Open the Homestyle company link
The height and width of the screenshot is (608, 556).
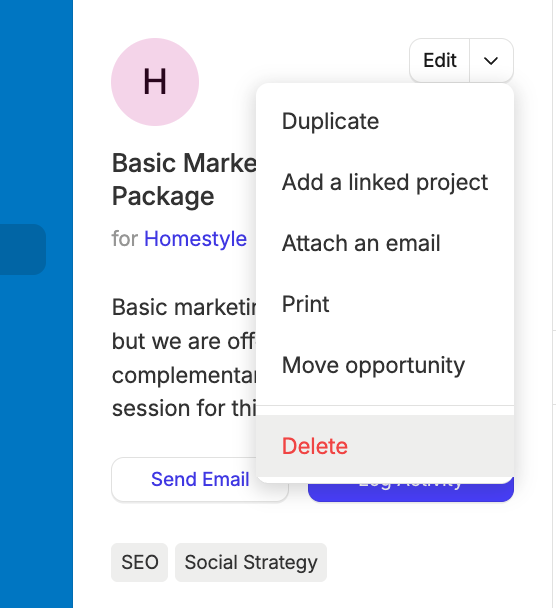click(x=195, y=238)
